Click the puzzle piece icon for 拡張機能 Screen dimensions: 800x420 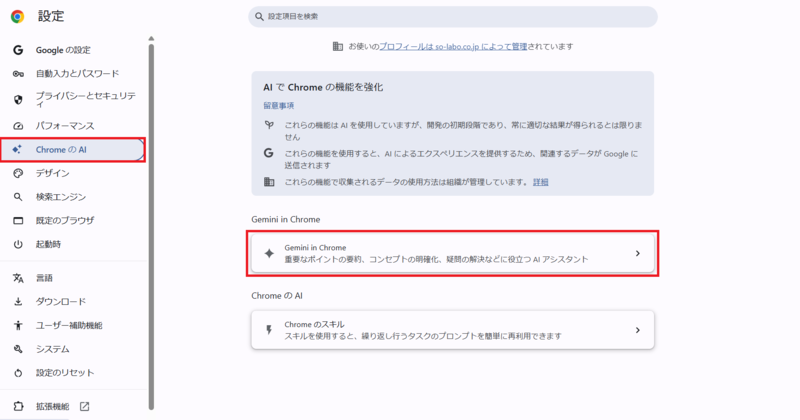[x=18, y=407]
